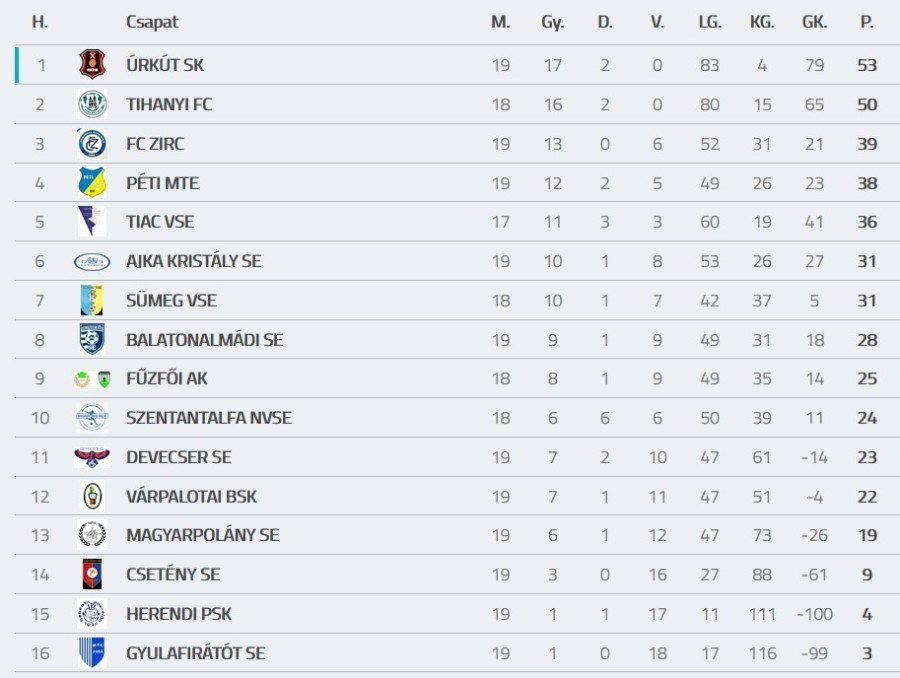Open the FC Zirc crest icon
This screenshot has width=900, height=678.
pyautogui.click(x=92, y=144)
